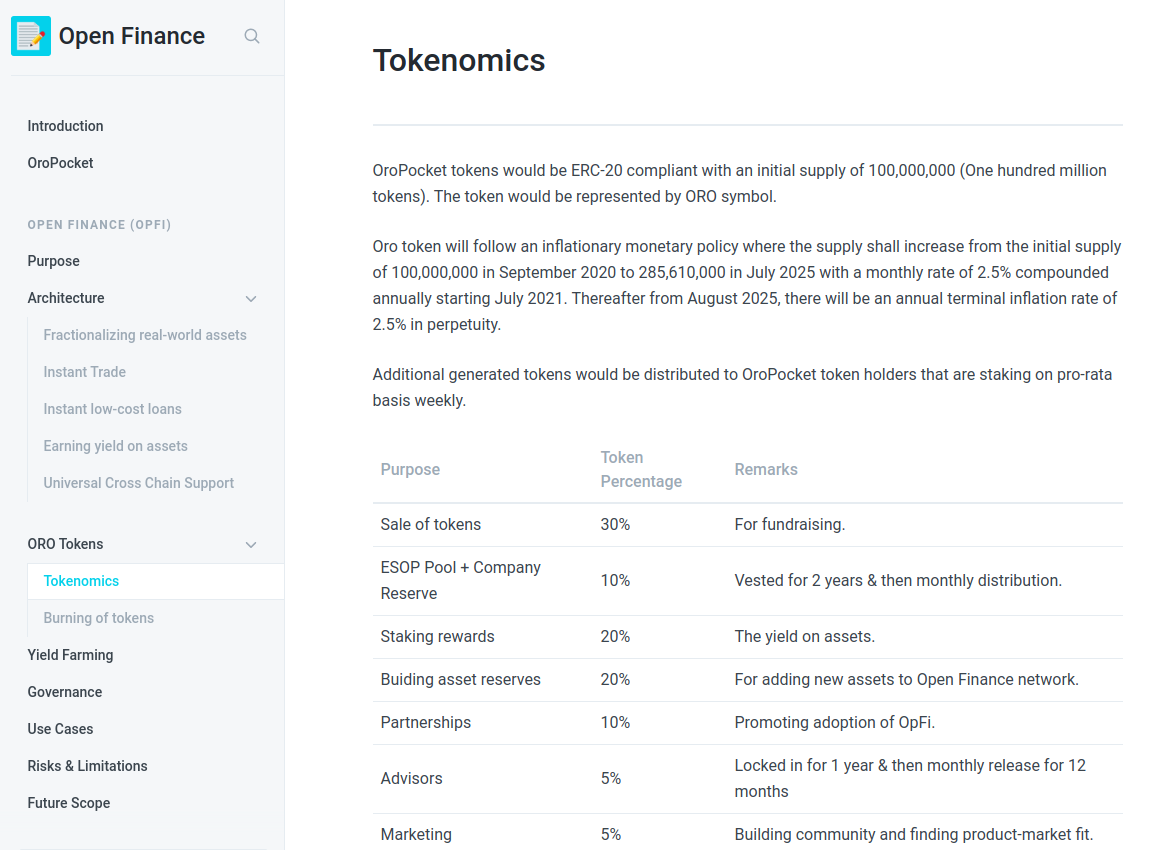
Task: Click 'For adding new assets' remark
Action: coord(906,680)
